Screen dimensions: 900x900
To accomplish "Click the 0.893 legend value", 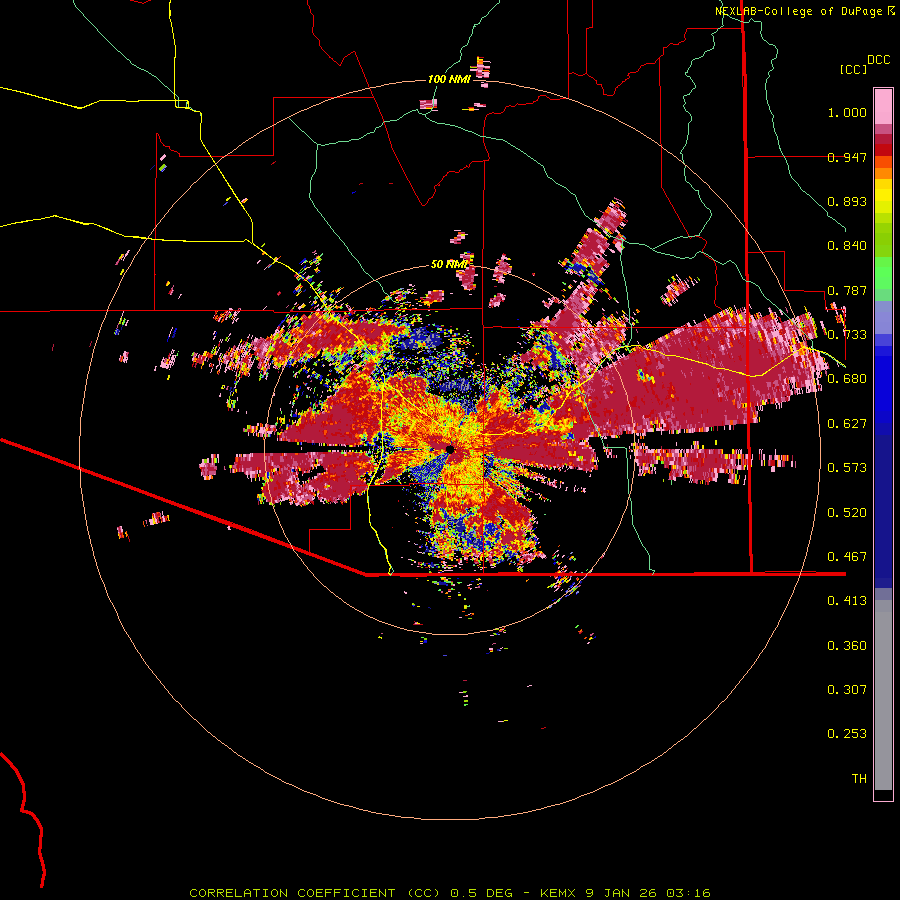I will click(x=847, y=201).
